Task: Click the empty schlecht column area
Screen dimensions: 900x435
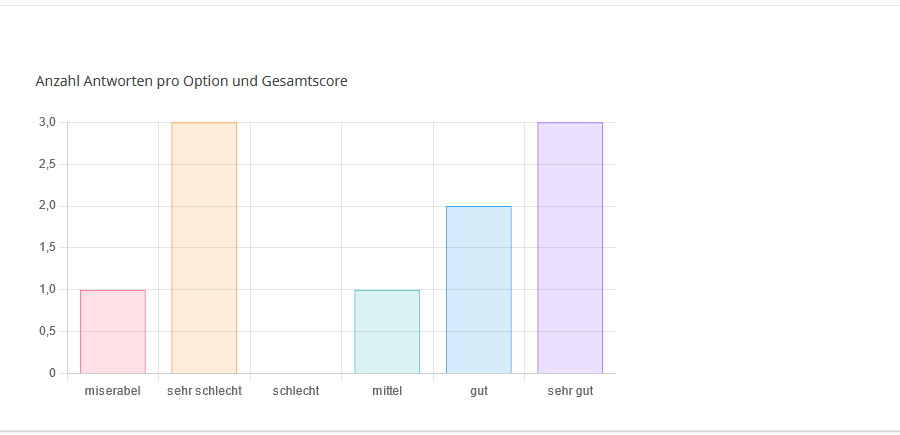Action: point(296,250)
